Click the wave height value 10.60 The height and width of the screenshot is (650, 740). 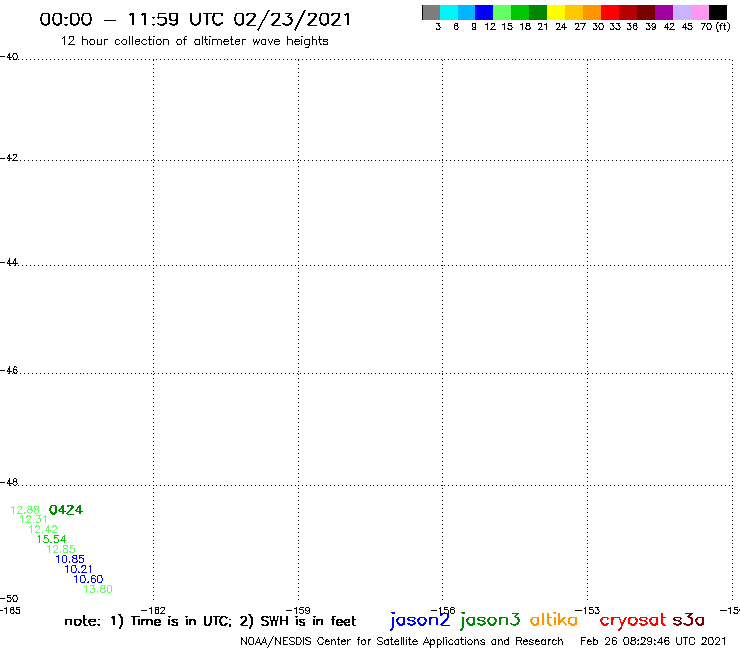(88, 579)
